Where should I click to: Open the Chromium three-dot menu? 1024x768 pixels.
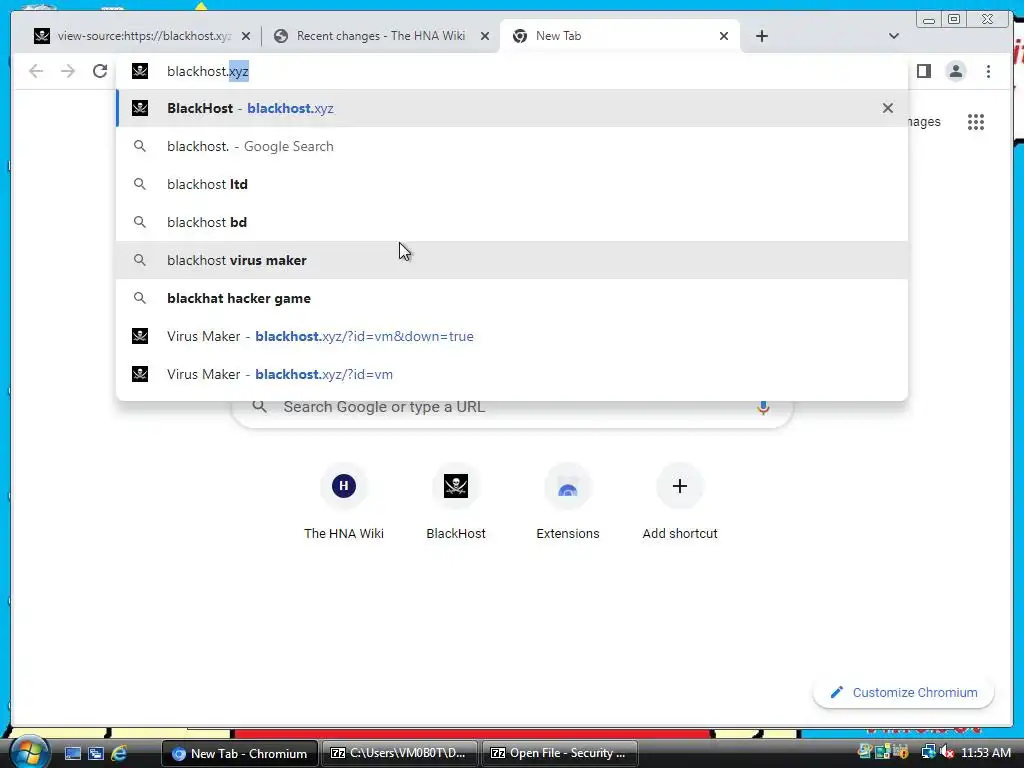(988, 71)
